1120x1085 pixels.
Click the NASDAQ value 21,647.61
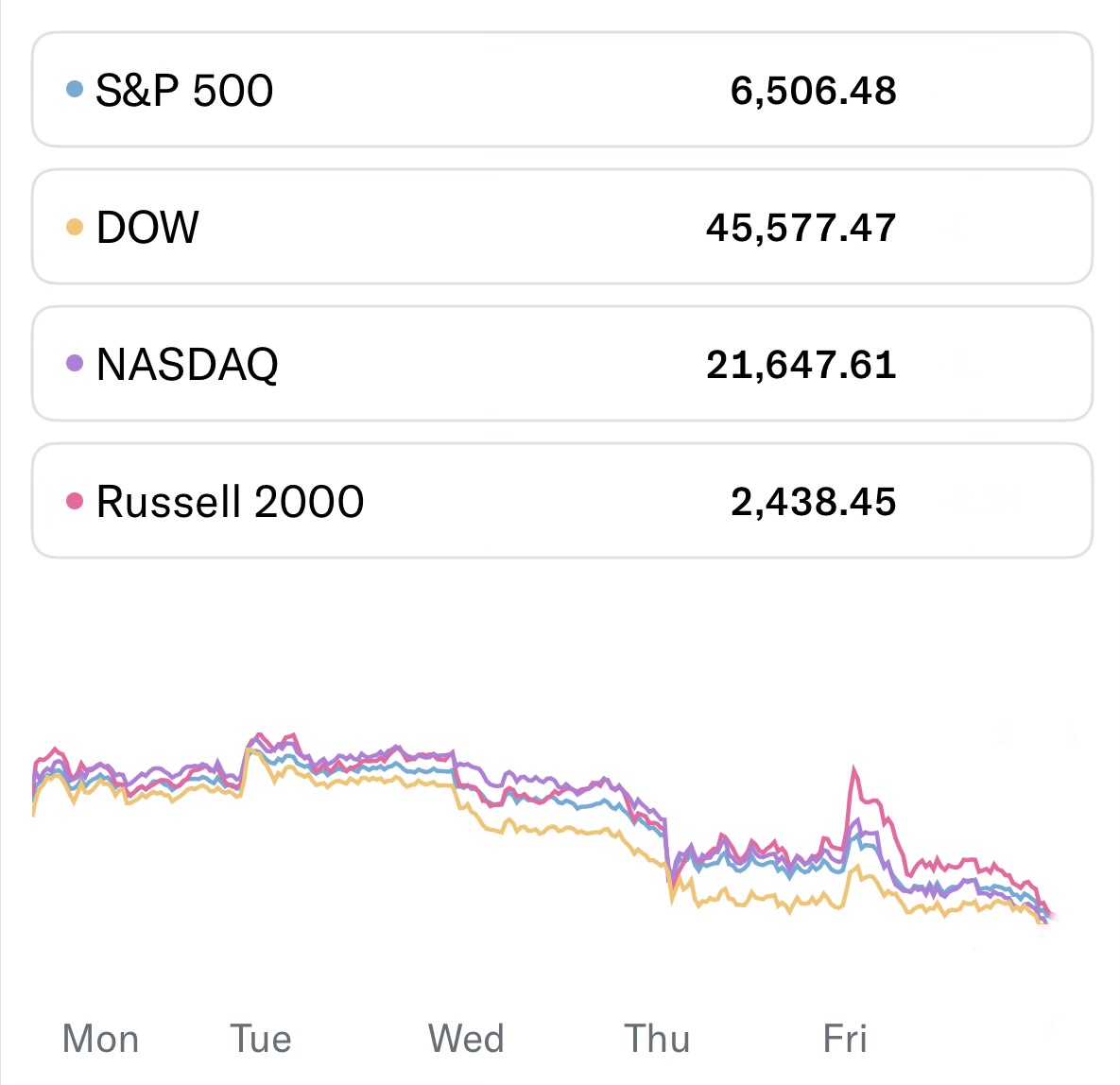point(801,365)
